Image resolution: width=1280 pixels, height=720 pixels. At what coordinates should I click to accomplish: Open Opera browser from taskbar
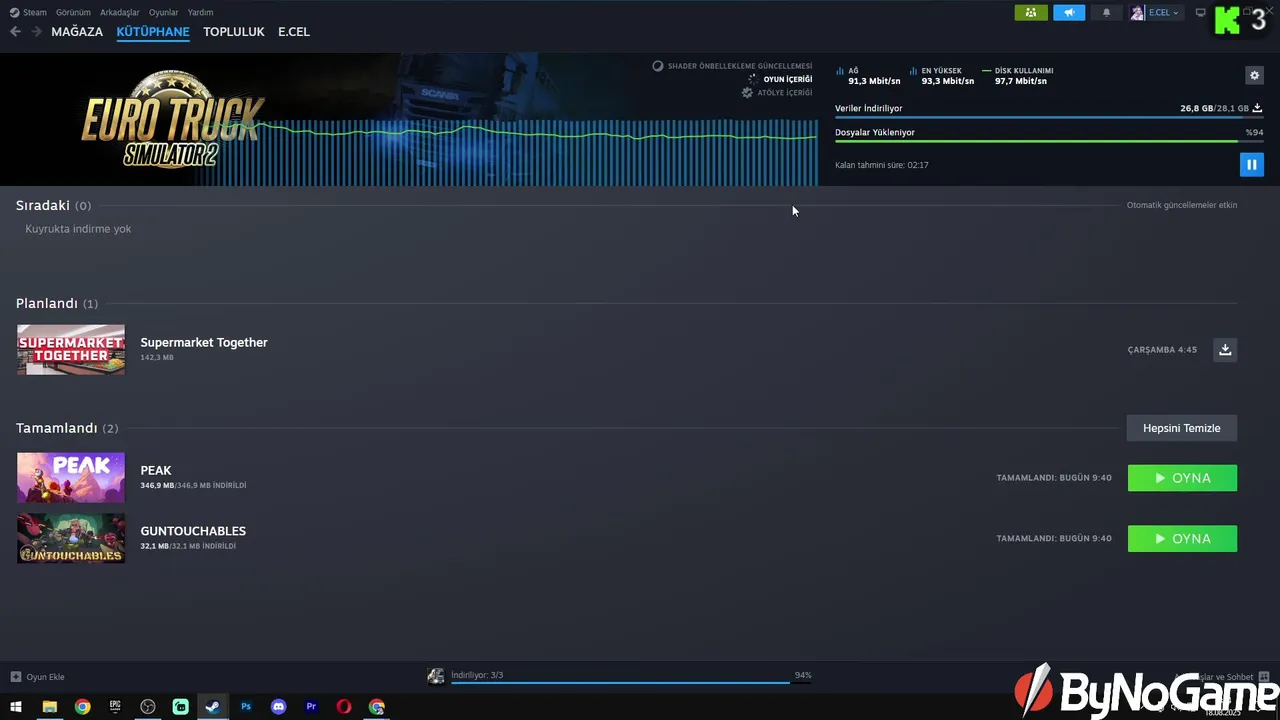344,707
